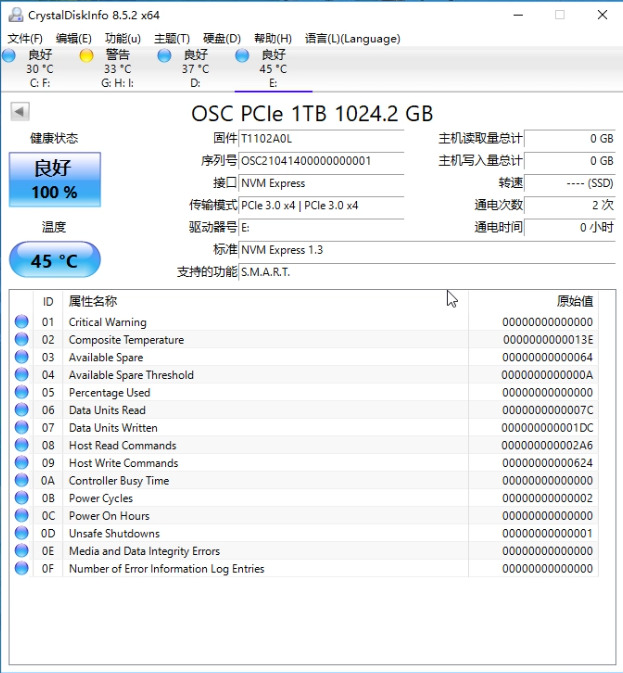Image resolution: width=623 pixels, height=673 pixels.
Task: Click status orb of Power On Hours row
Action: [x=21, y=515]
